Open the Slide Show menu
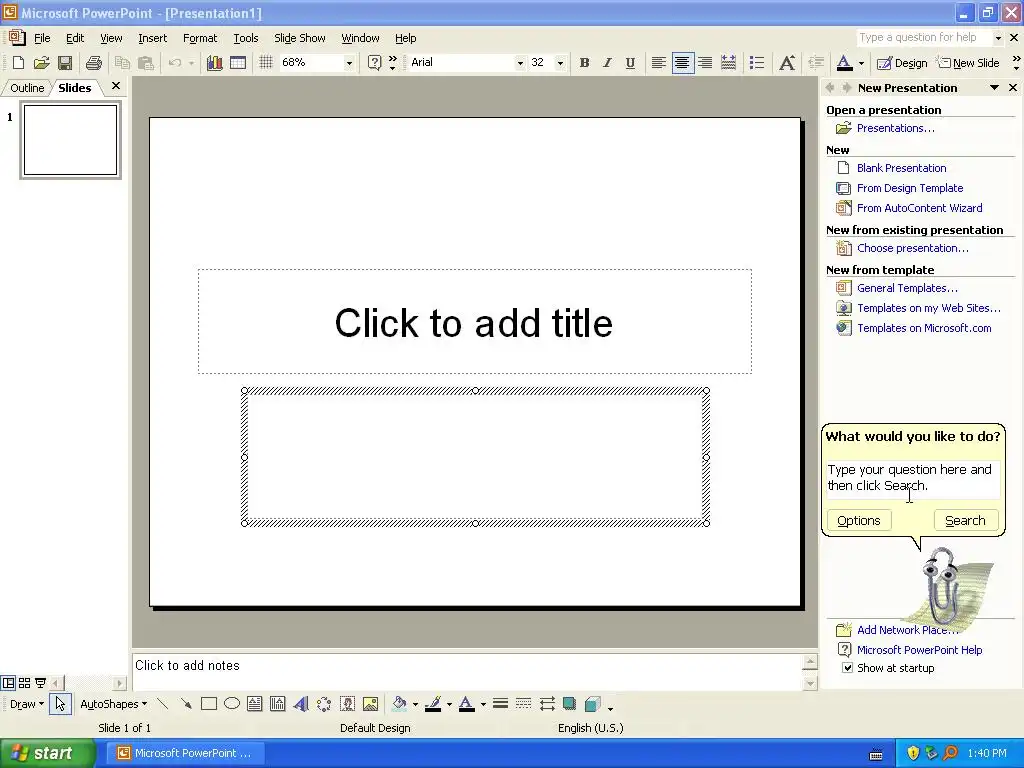 (300, 38)
